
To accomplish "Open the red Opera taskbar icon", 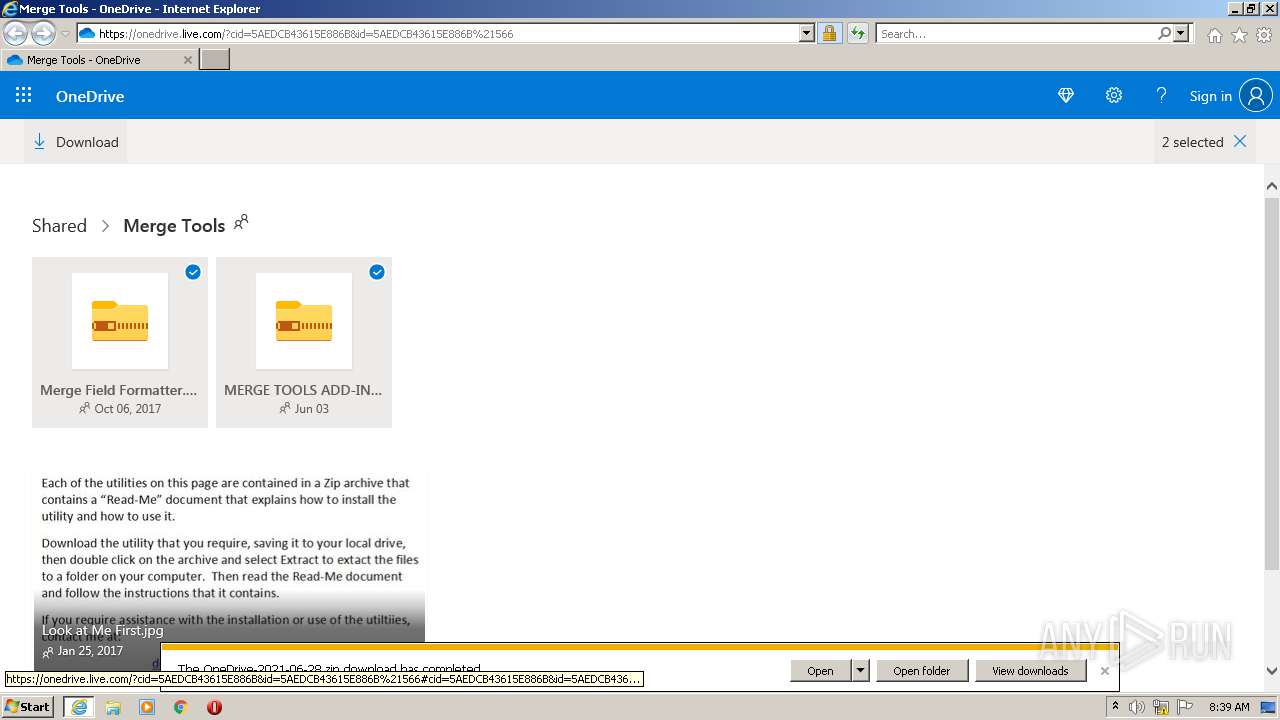I will (x=214, y=706).
